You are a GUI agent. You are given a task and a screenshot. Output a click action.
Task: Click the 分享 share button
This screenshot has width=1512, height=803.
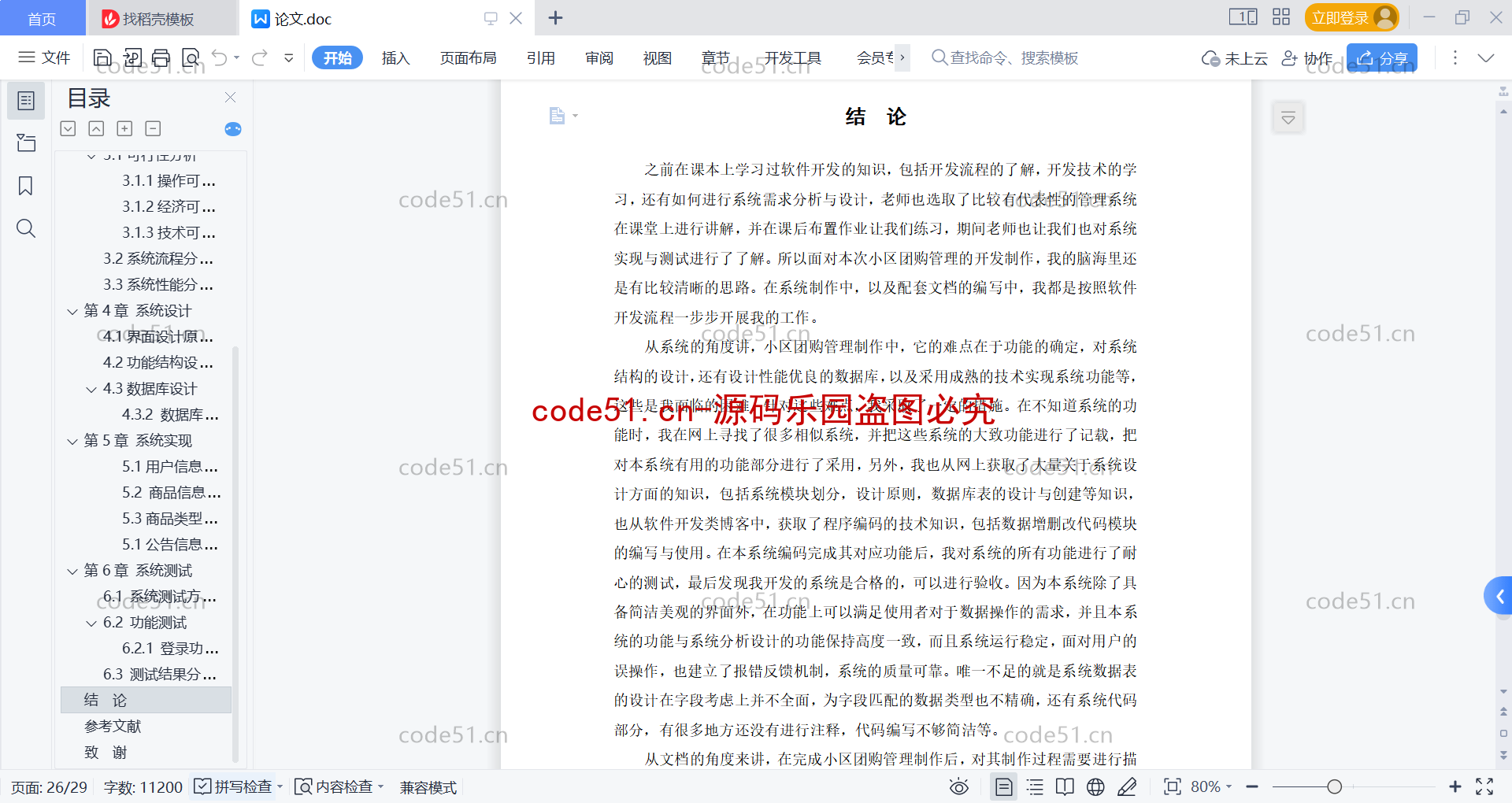1382,58
